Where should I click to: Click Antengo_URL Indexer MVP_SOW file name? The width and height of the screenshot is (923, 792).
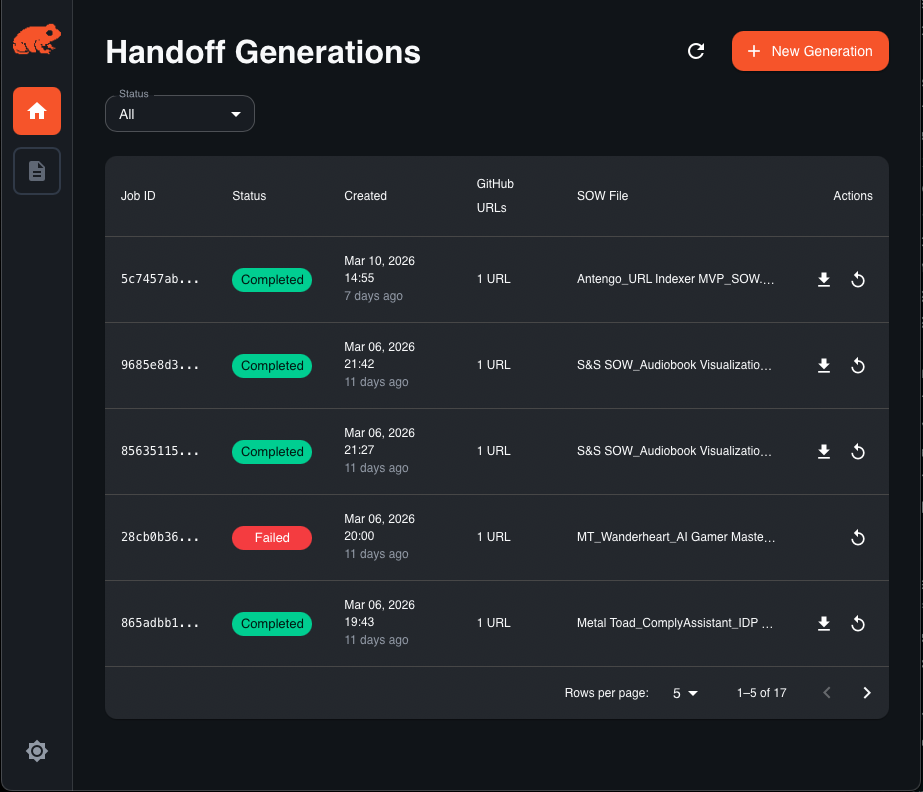pos(675,279)
